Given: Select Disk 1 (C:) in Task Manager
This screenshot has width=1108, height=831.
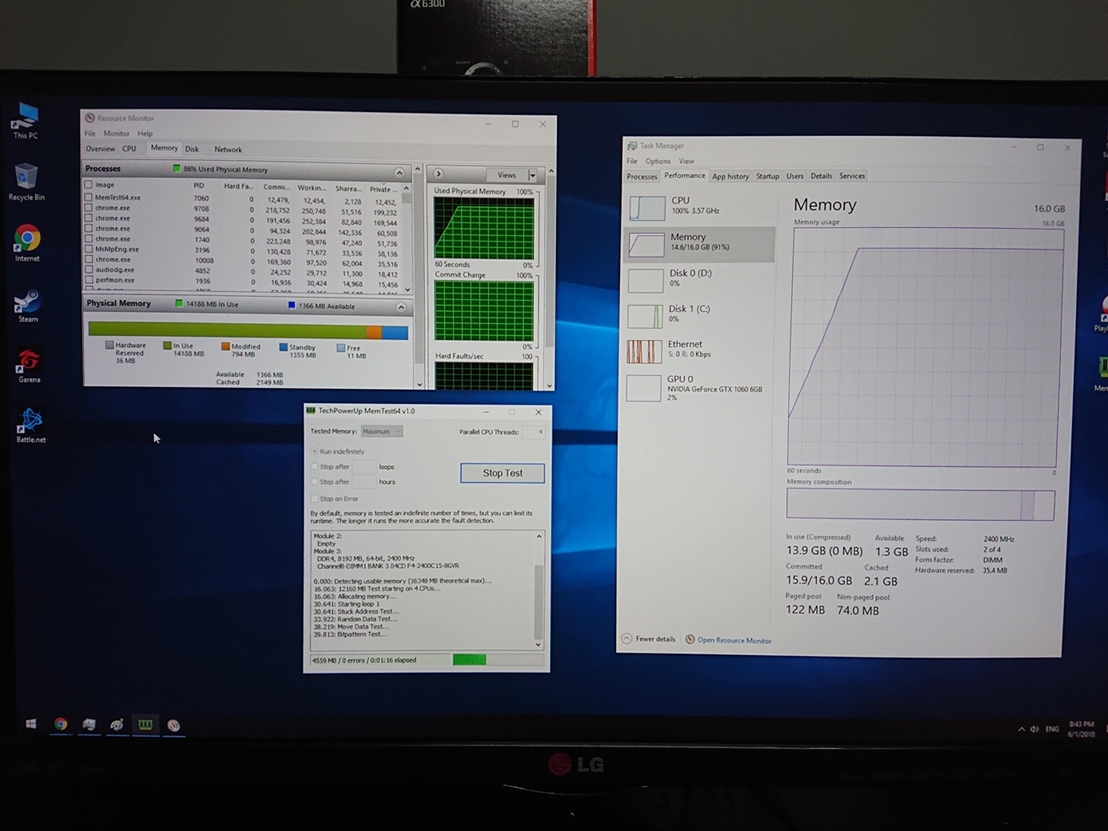Looking at the screenshot, I should pos(645,316).
